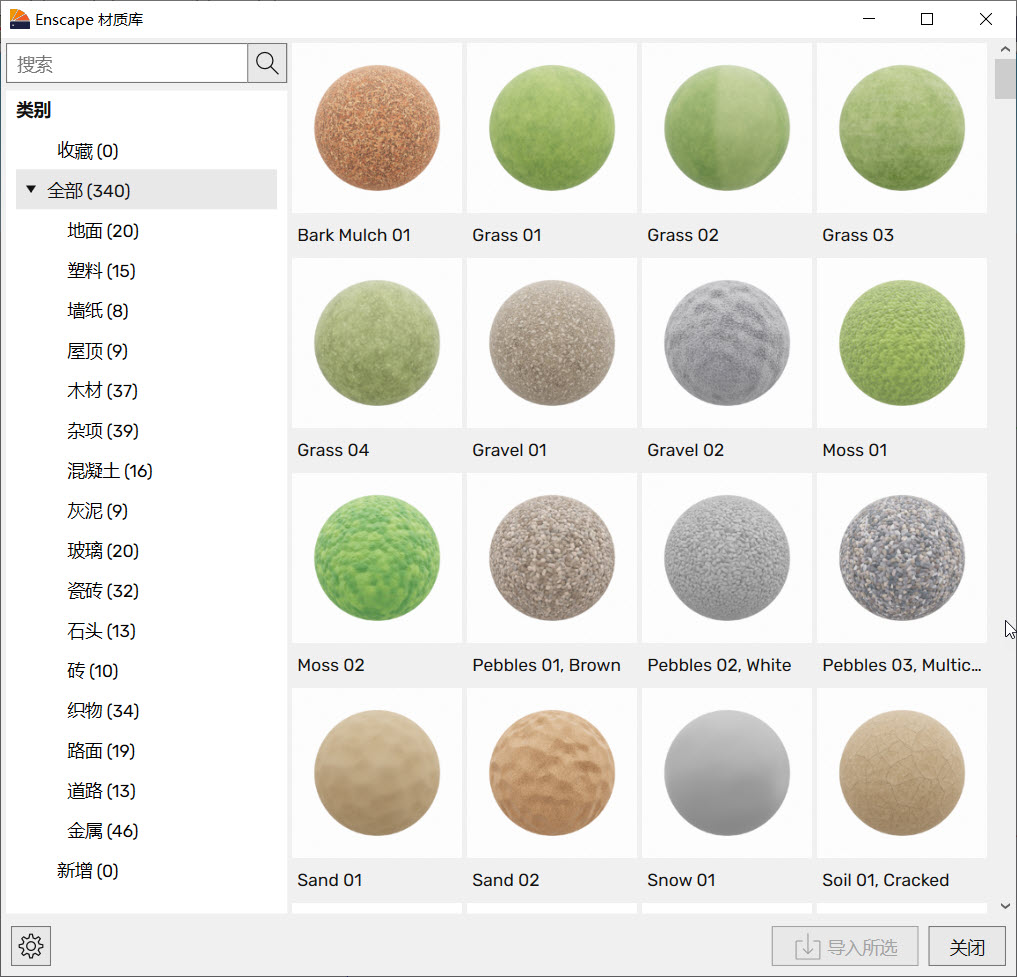The width and height of the screenshot is (1017, 977).
Task: Maximize the Enscape 材质库 window
Action: pos(927,19)
